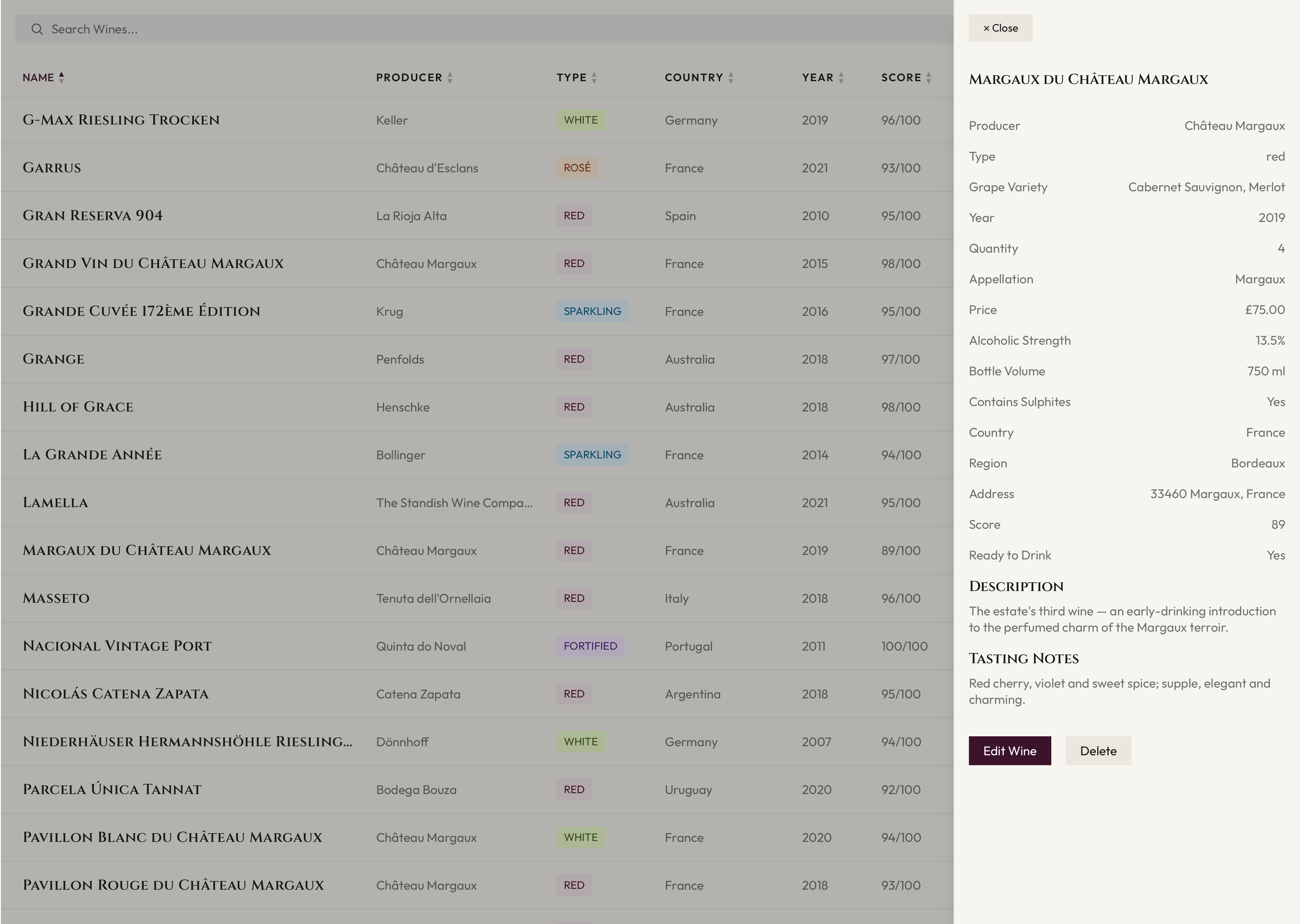Screen dimensions: 1300x924
Task: Click producer Catena Zapata cell
Action: click(418, 694)
